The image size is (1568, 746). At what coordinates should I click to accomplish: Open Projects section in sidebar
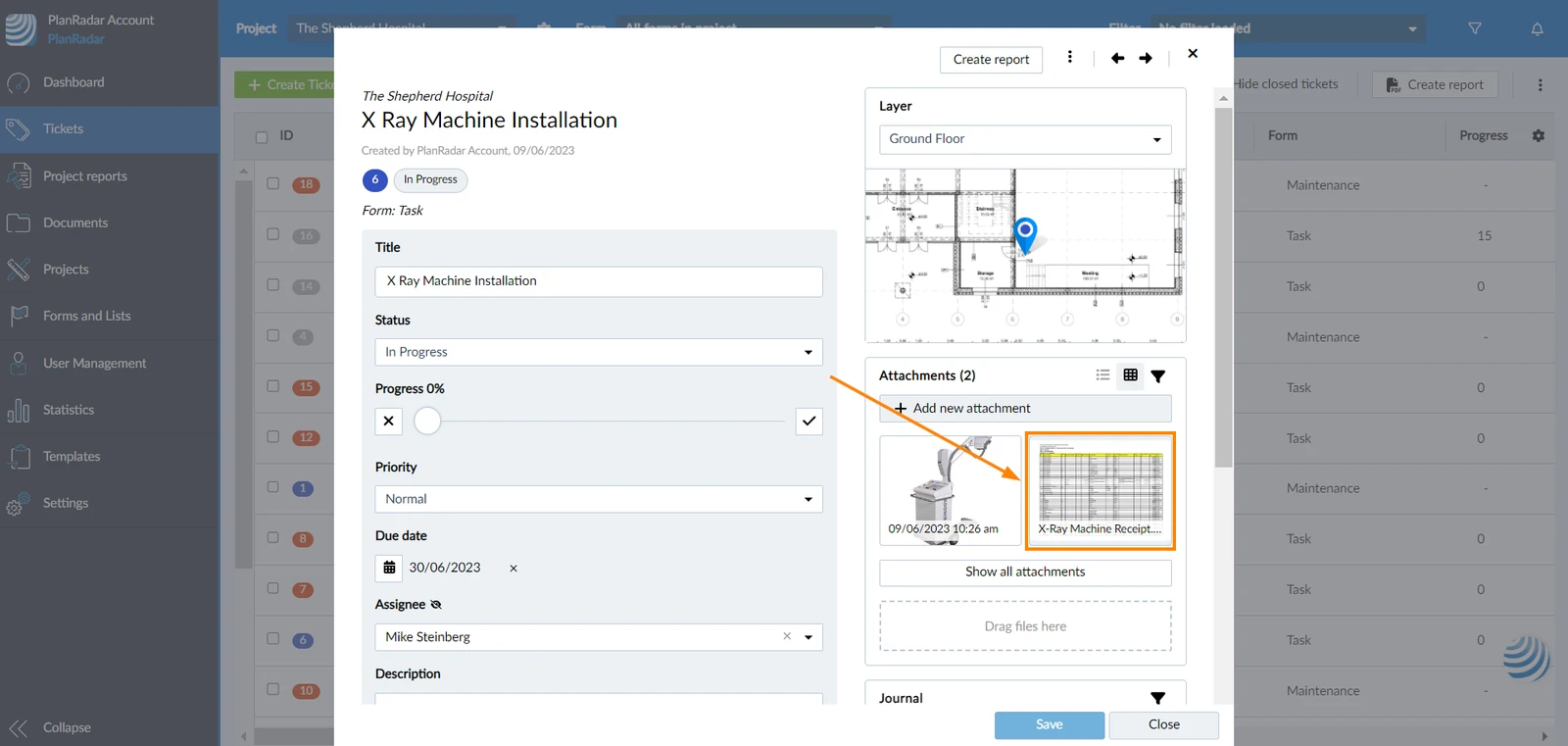click(x=109, y=270)
